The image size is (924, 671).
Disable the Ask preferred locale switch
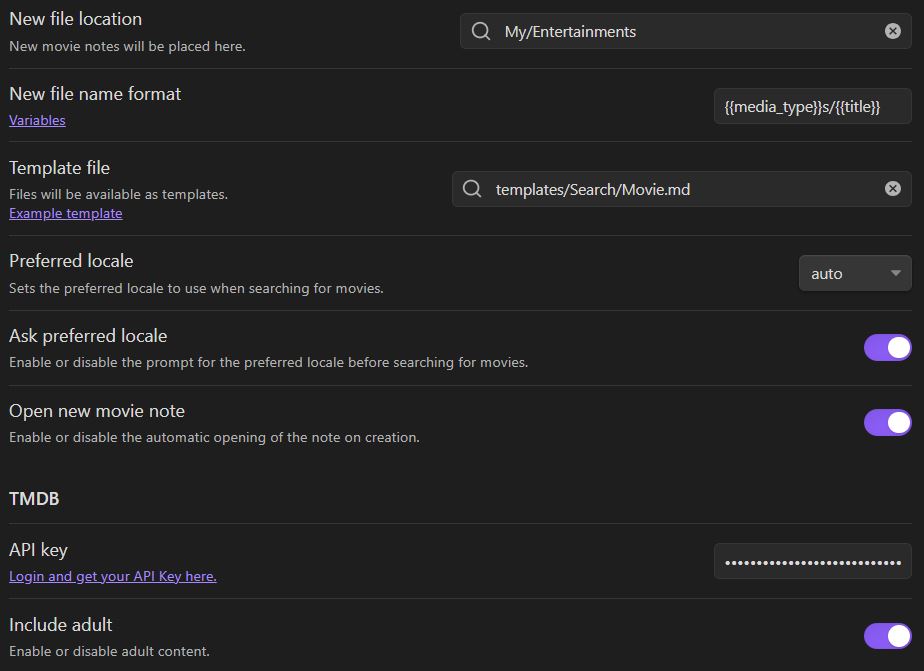click(x=887, y=347)
